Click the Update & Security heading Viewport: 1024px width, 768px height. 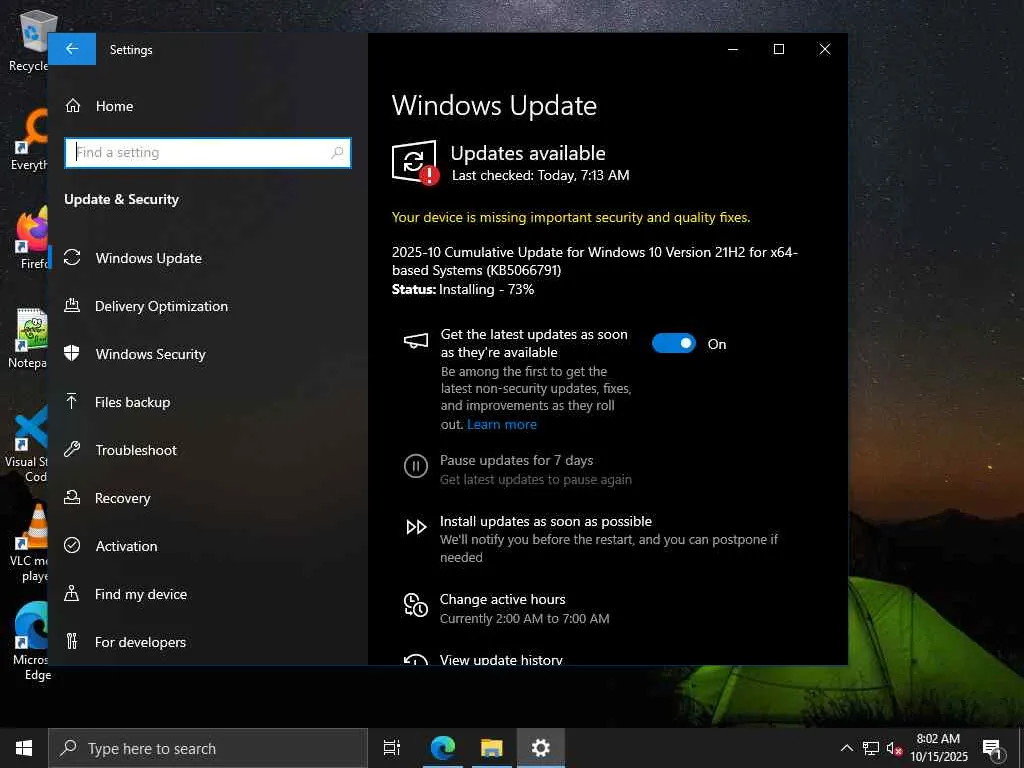121,199
